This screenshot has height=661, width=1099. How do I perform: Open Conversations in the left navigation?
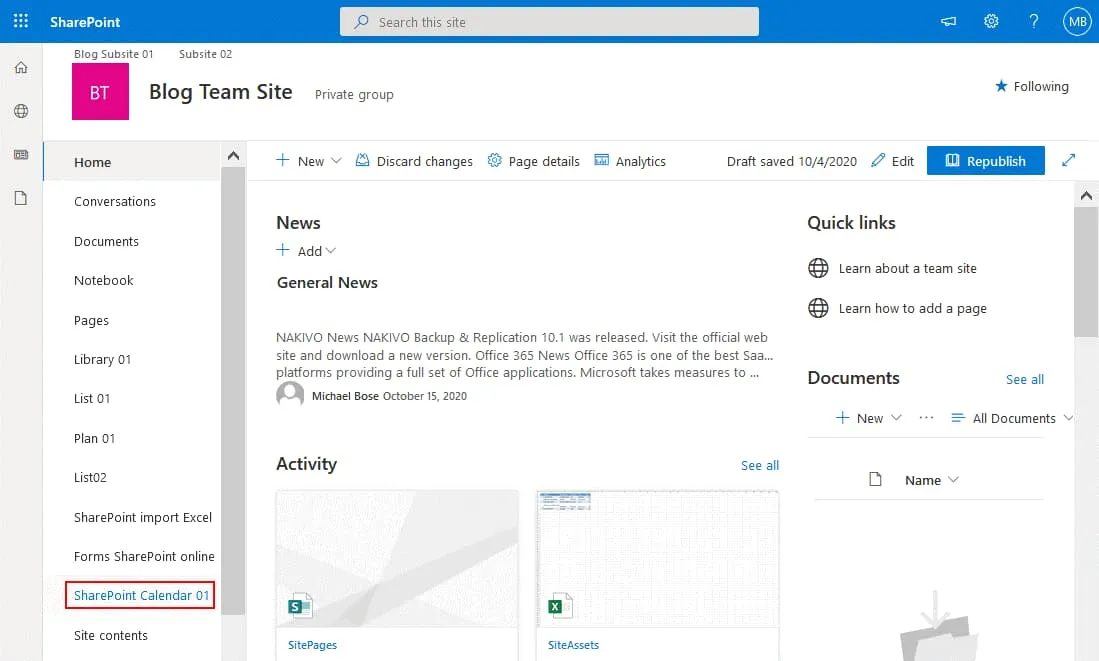[x=115, y=201]
